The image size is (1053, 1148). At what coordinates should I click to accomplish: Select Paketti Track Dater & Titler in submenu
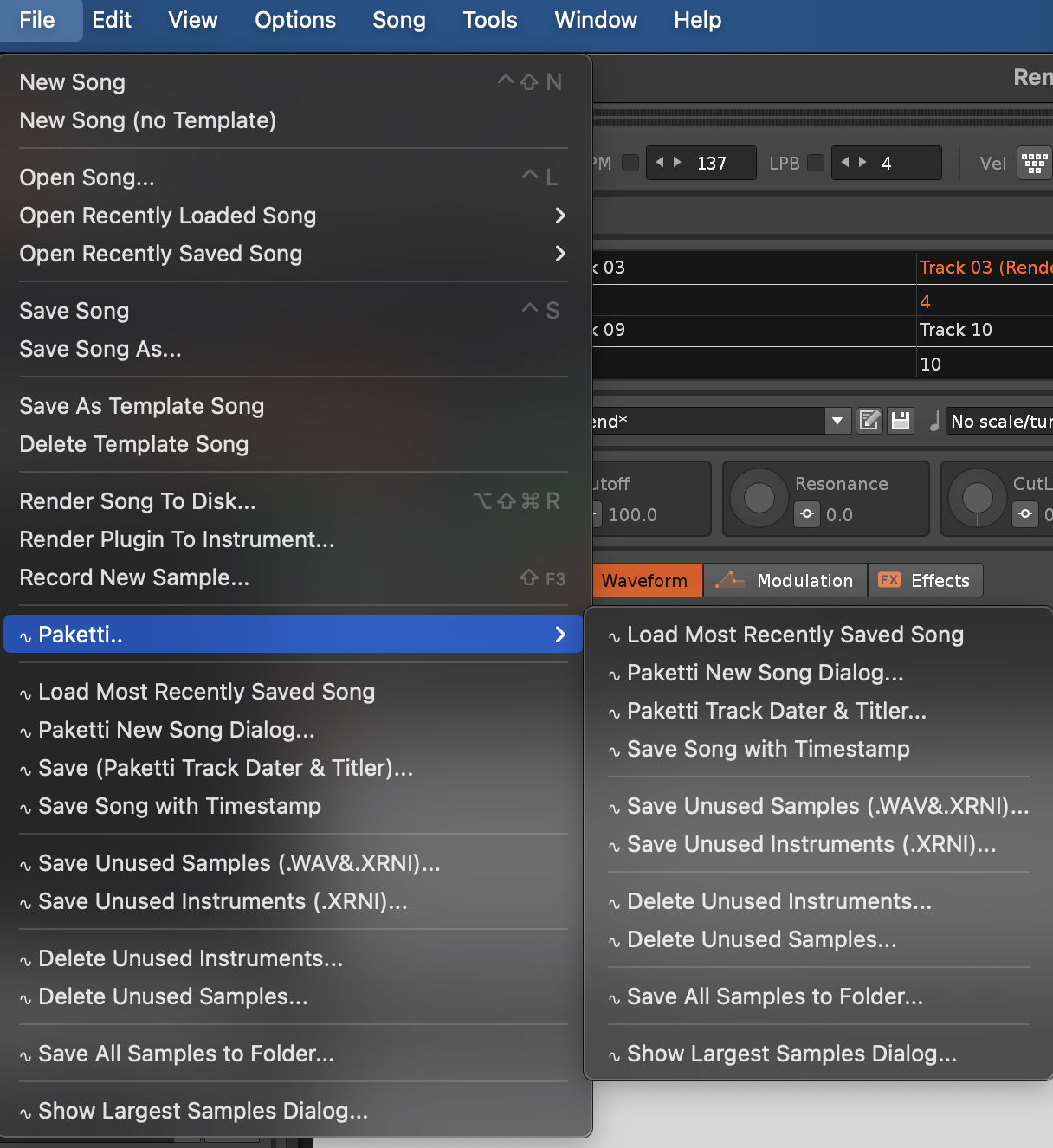coord(776,711)
